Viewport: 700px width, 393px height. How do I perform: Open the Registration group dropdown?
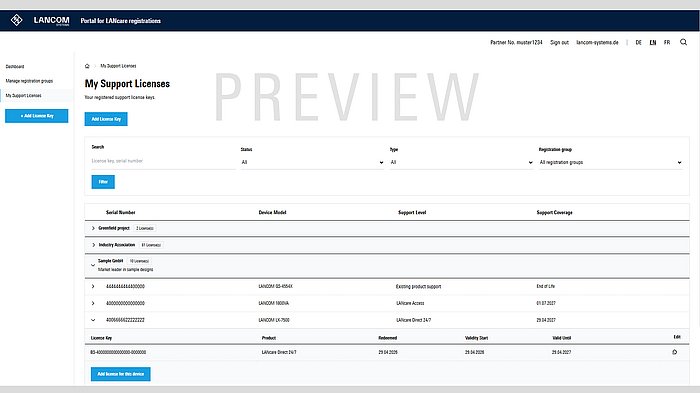610,162
